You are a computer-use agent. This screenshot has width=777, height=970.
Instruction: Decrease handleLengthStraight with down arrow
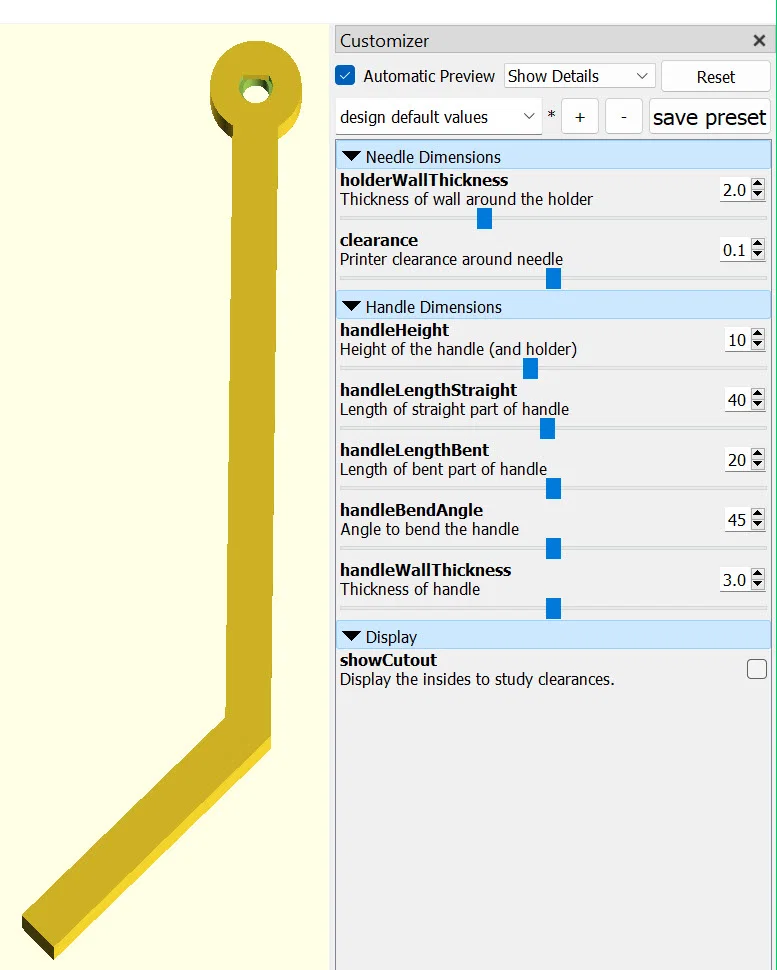point(758,405)
